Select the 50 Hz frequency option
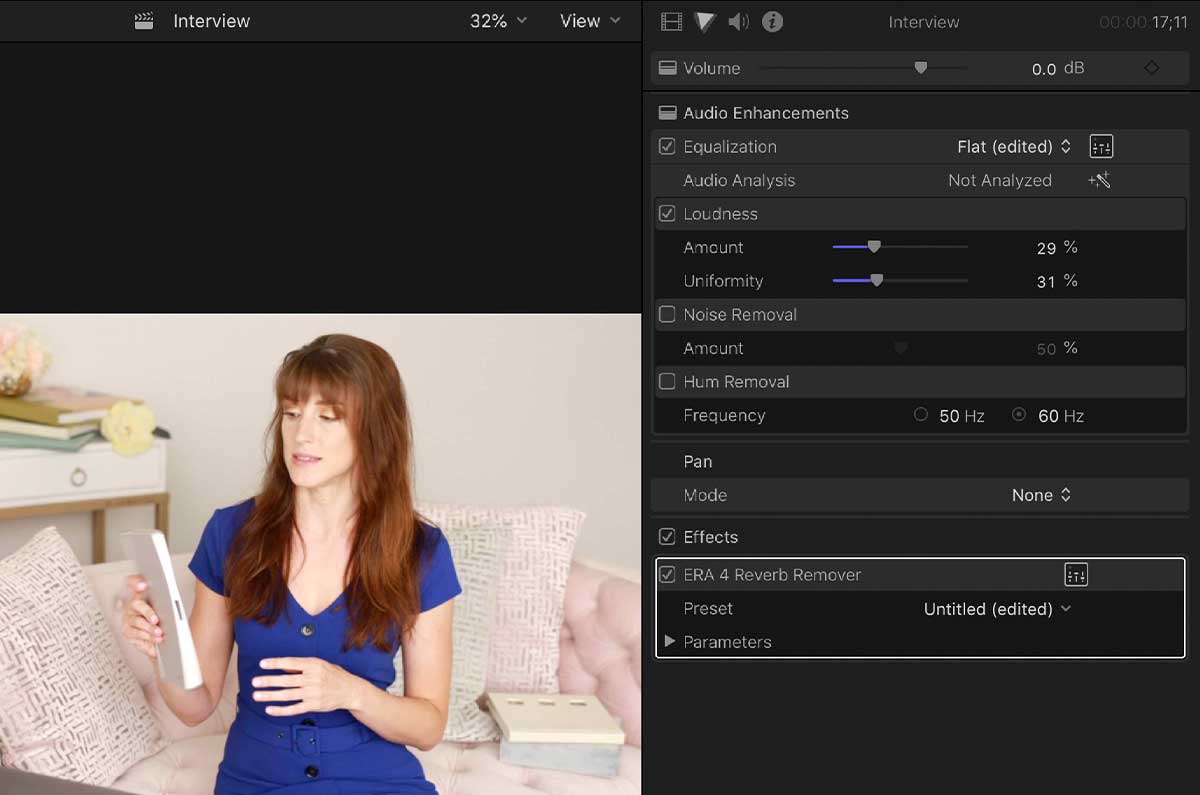This screenshot has height=795, width=1200. pyautogui.click(x=921, y=414)
